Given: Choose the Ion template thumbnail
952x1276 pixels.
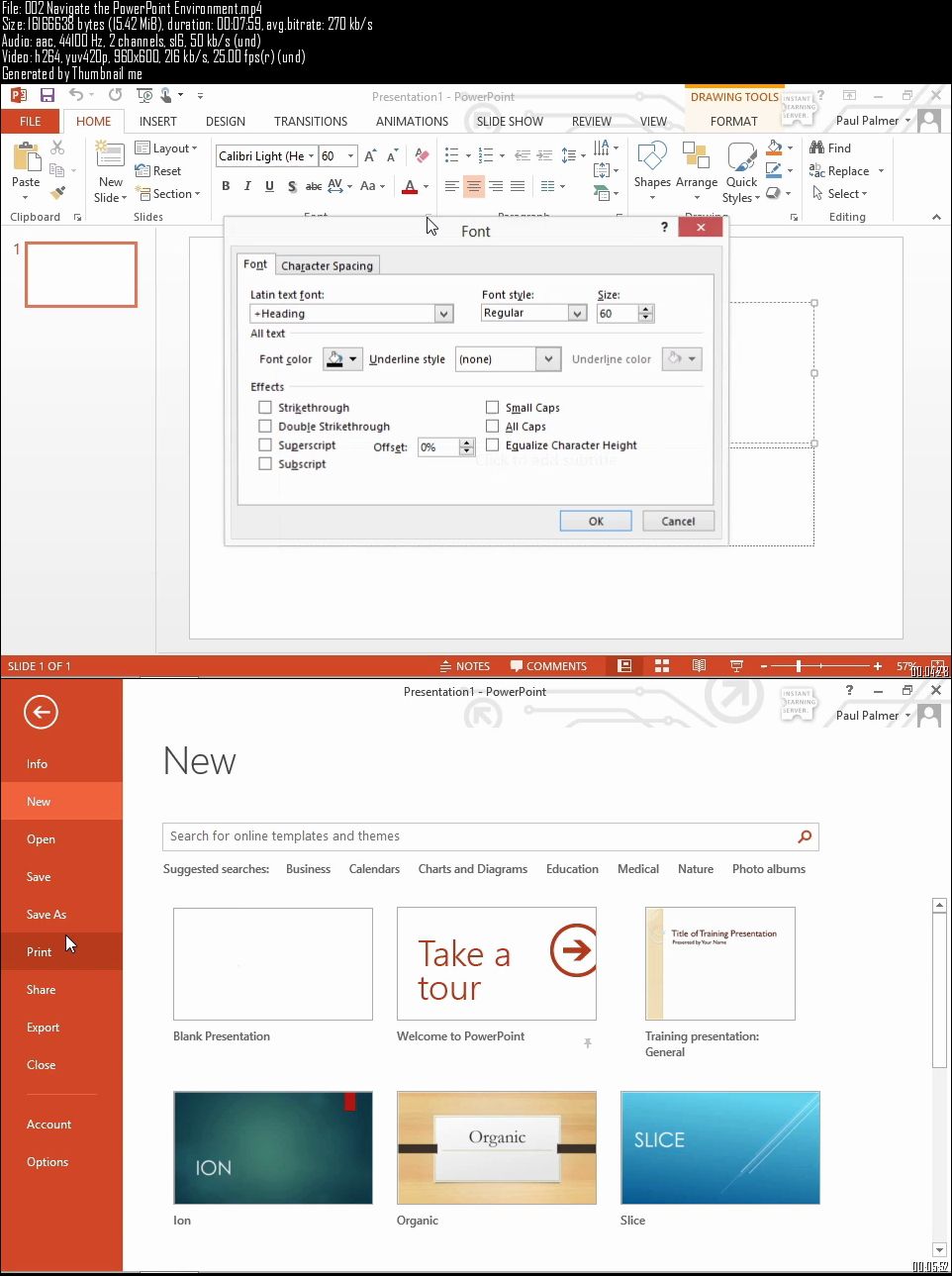Looking at the screenshot, I should [273, 1147].
